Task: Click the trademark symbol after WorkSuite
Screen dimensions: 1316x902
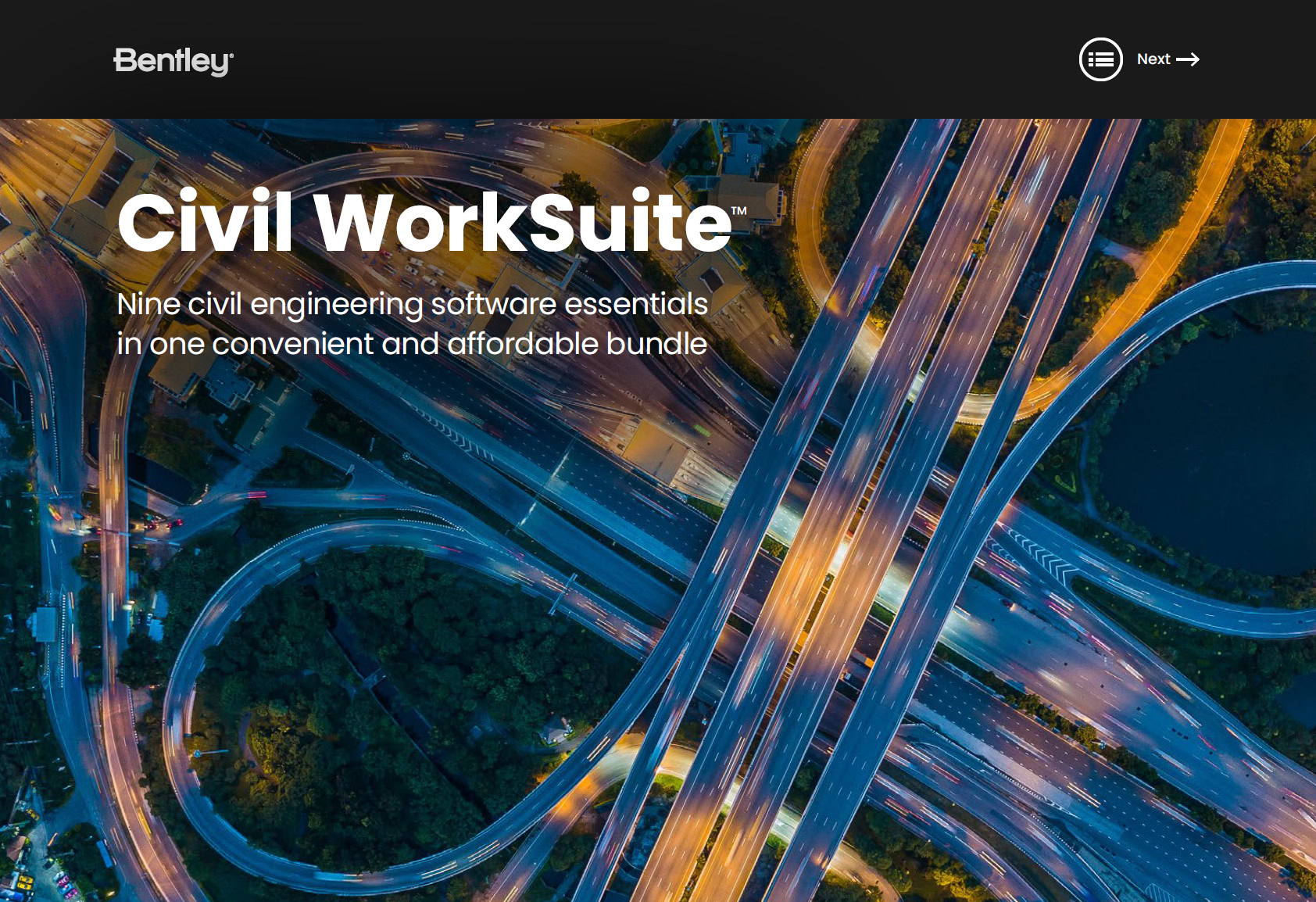Action: pos(738,211)
